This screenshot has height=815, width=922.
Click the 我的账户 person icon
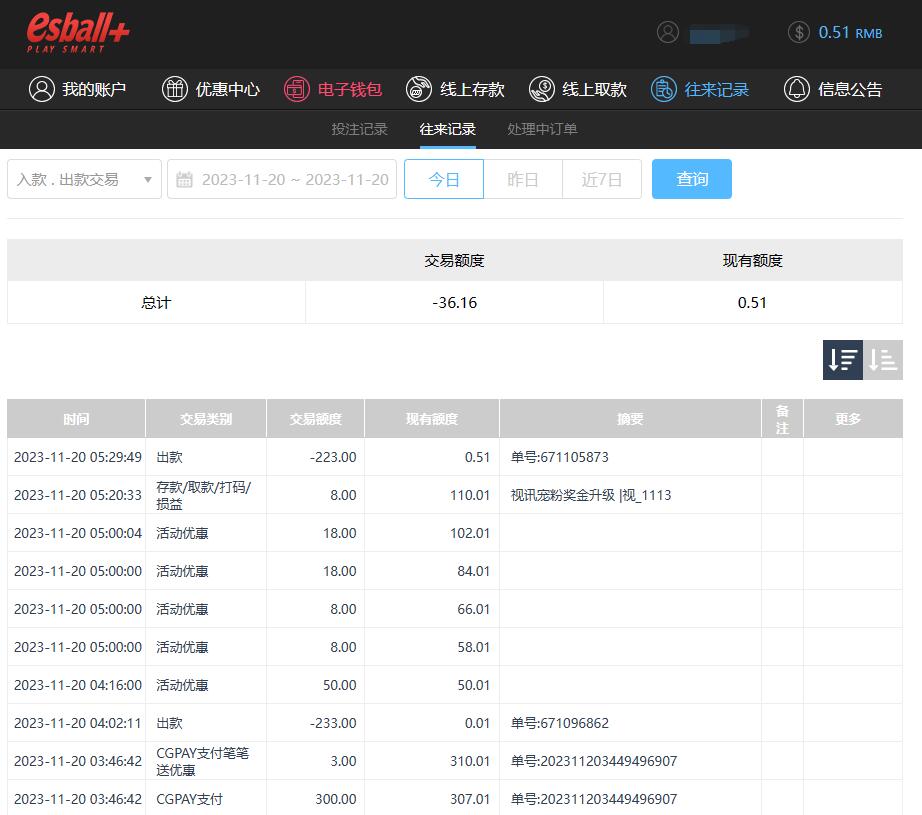[41, 89]
